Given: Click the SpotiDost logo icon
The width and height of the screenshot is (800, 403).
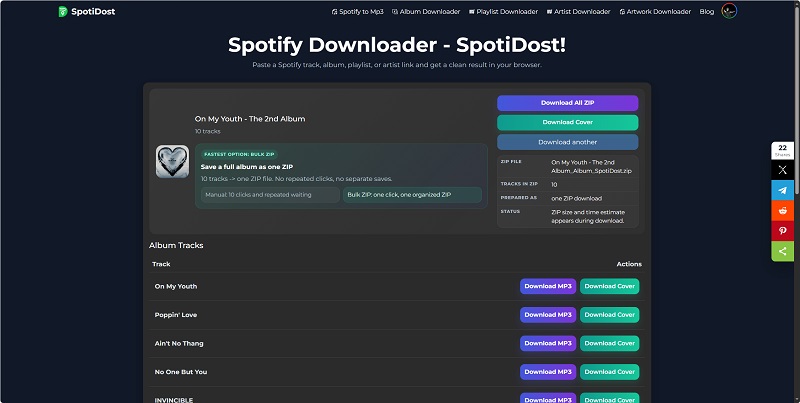Looking at the screenshot, I should (x=63, y=11).
